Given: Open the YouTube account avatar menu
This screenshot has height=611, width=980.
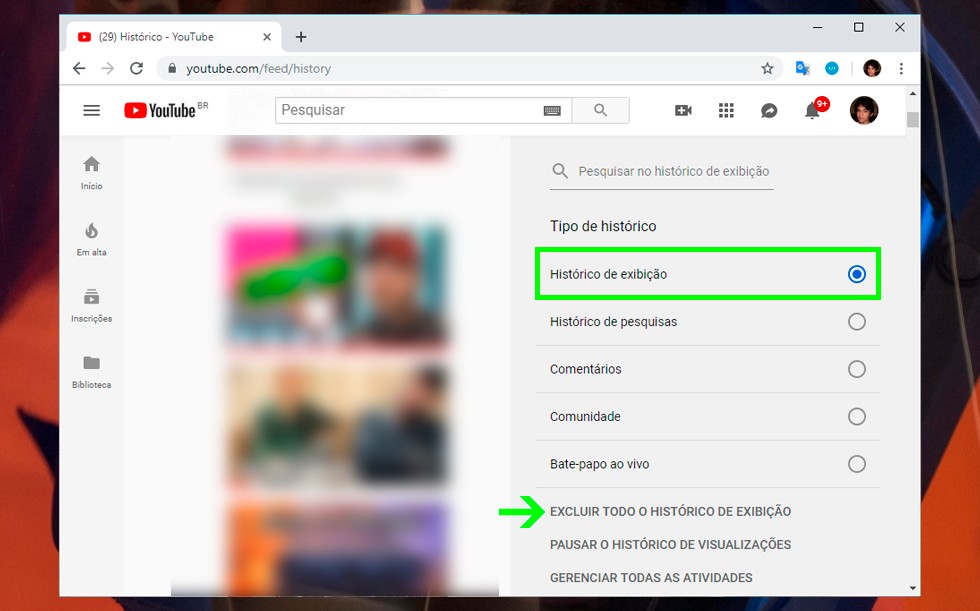Looking at the screenshot, I should [864, 111].
